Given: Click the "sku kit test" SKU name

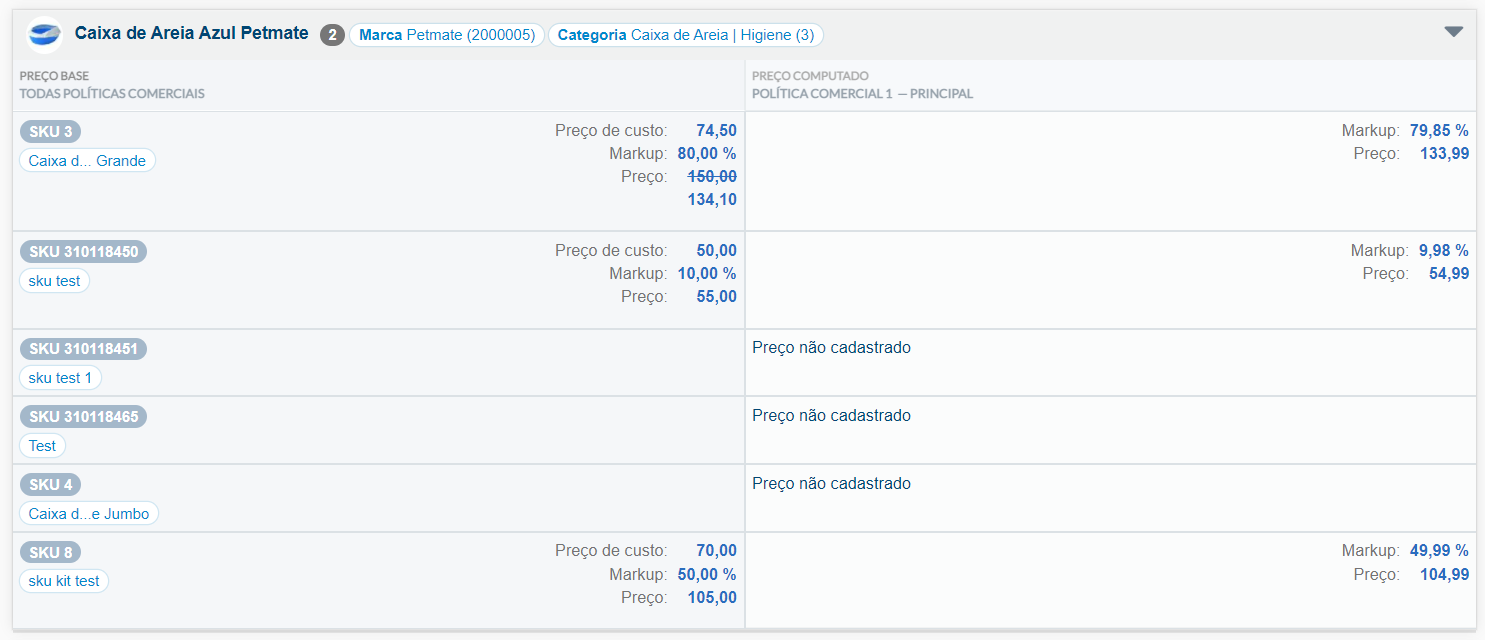Looking at the screenshot, I should (x=64, y=581).
